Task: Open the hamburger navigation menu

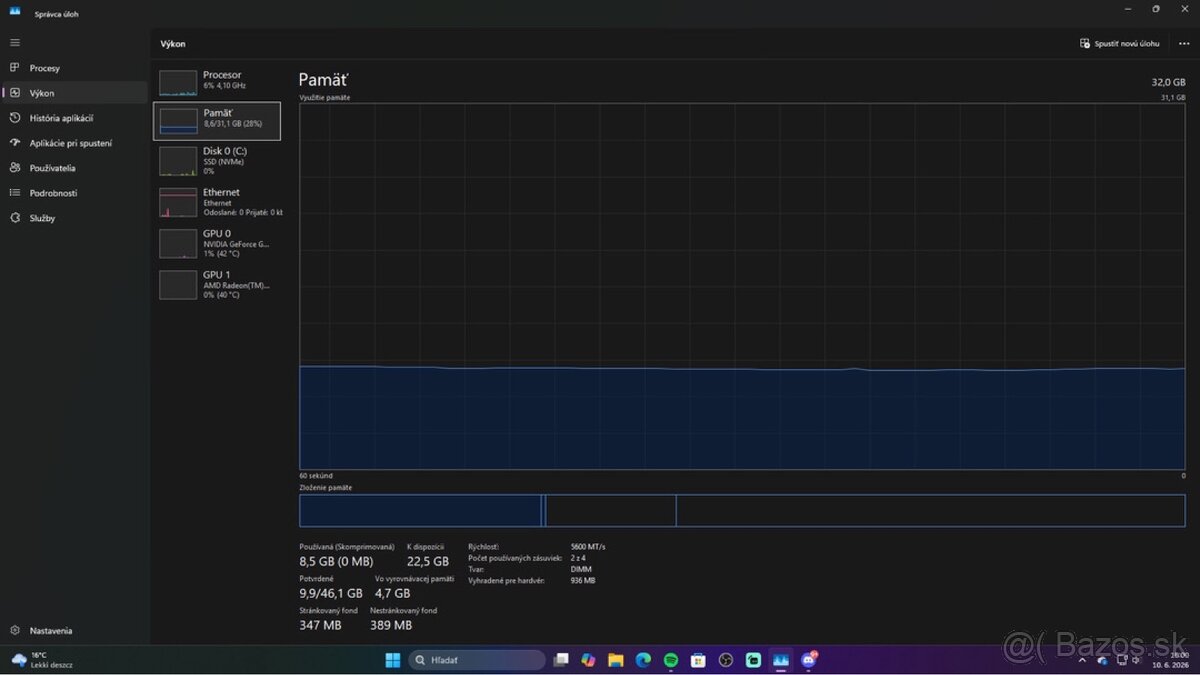Action: pos(14,42)
